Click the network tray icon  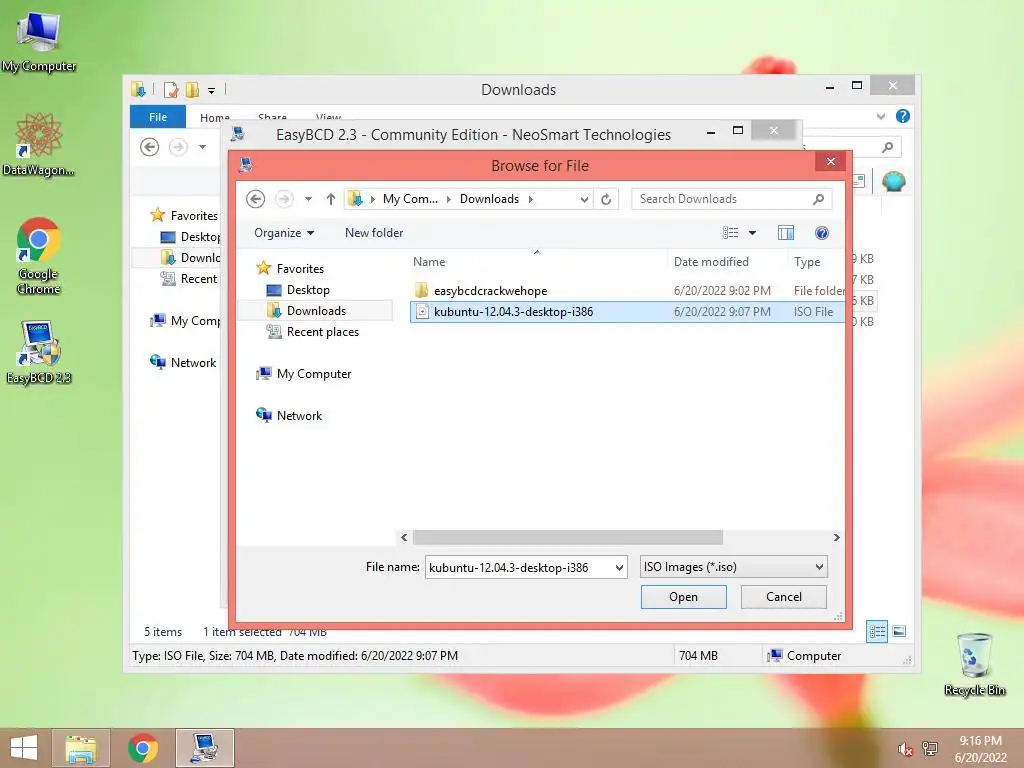(x=930, y=749)
